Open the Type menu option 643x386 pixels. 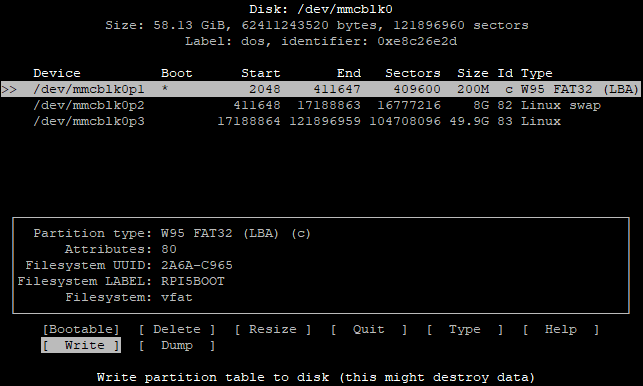pos(465,329)
